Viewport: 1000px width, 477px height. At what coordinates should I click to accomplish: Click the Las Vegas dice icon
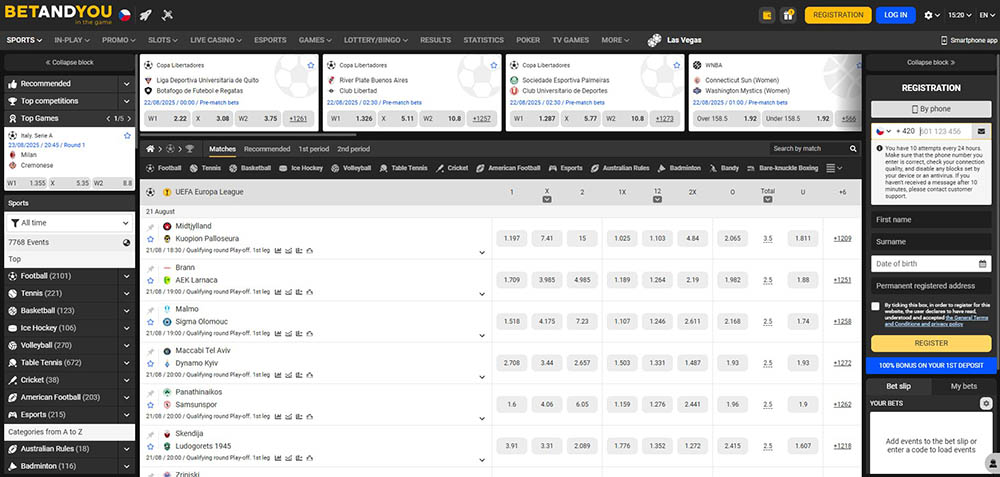653,40
